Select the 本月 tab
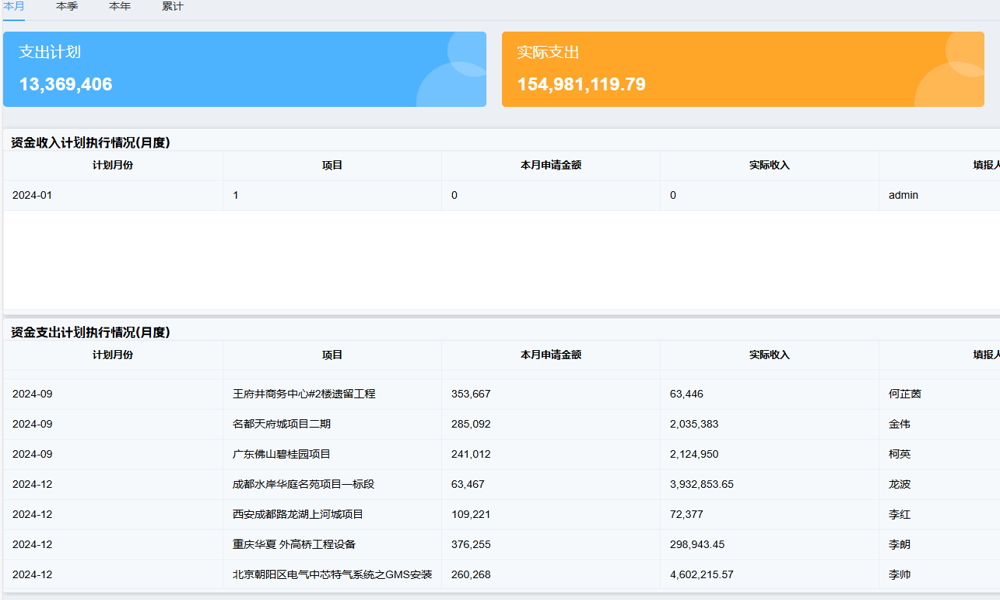1000x600 pixels. click(16, 7)
